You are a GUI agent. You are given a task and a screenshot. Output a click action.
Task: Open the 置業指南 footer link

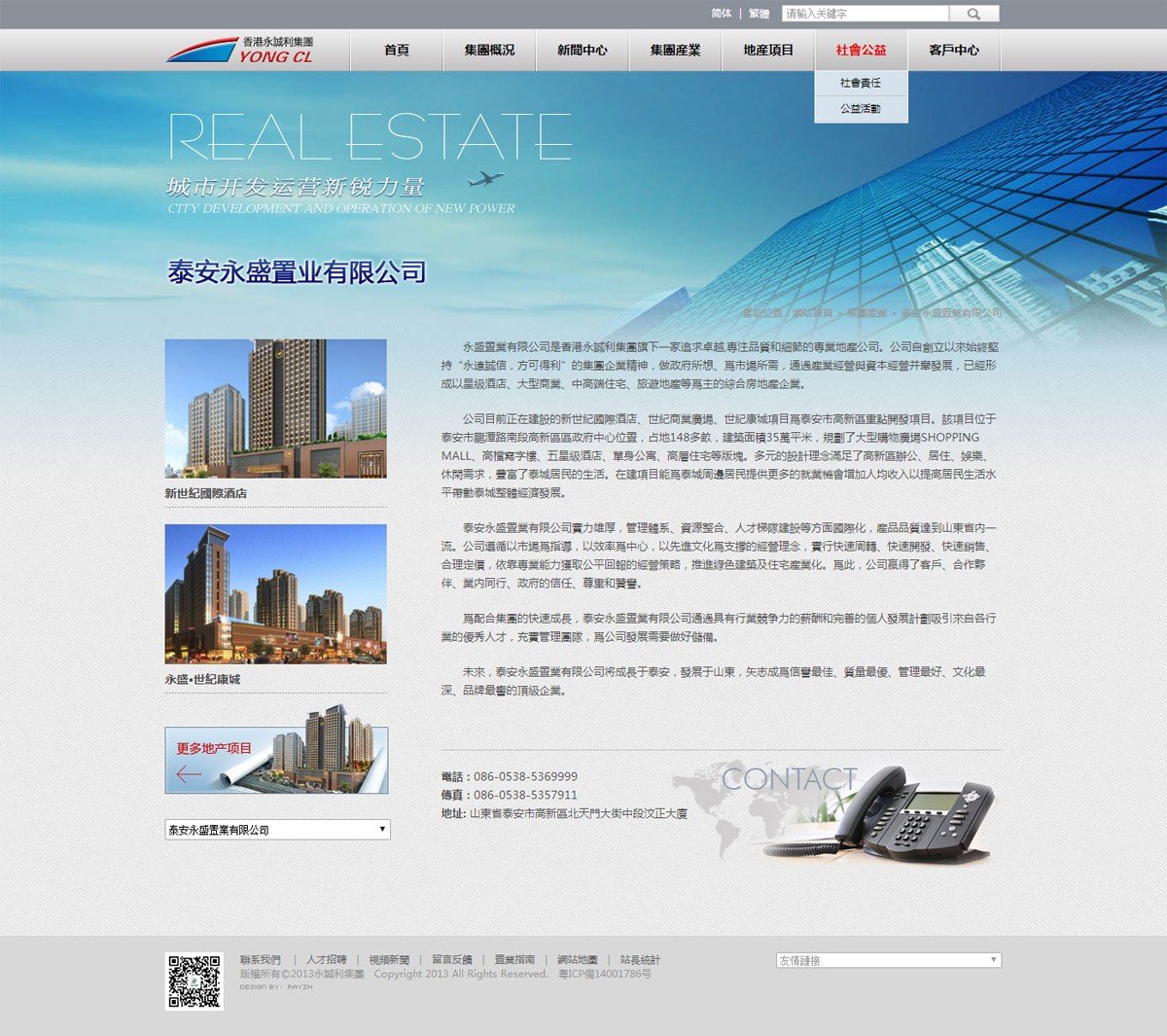(x=514, y=959)
